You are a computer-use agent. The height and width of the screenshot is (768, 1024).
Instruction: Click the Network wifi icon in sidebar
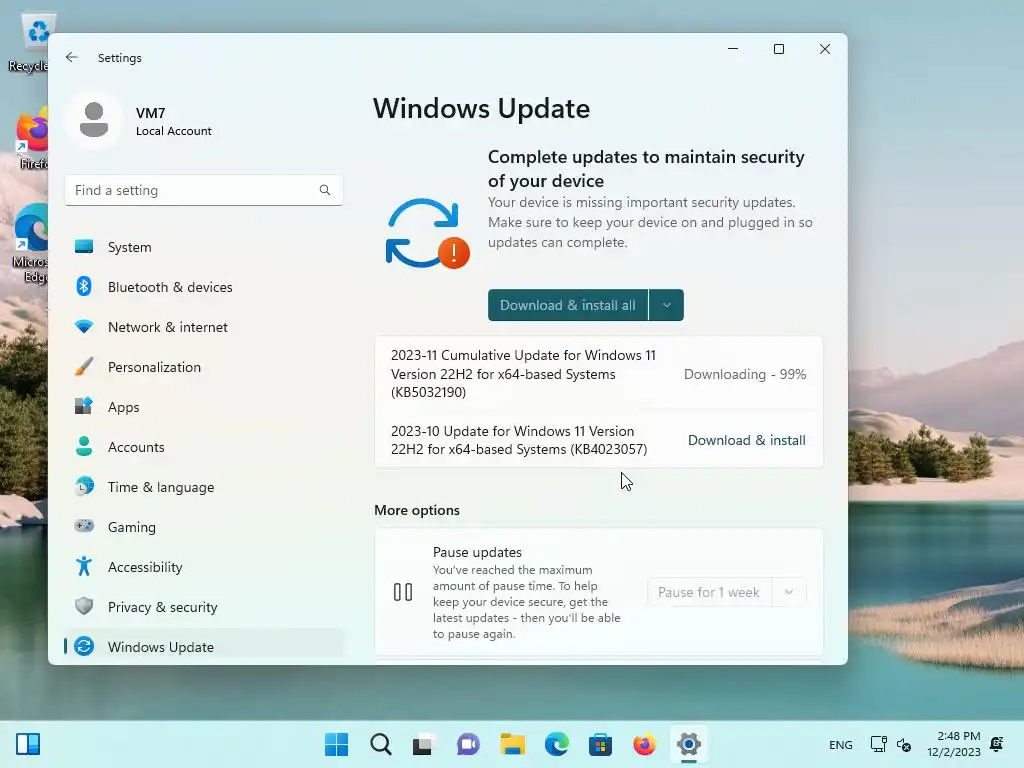84,327
